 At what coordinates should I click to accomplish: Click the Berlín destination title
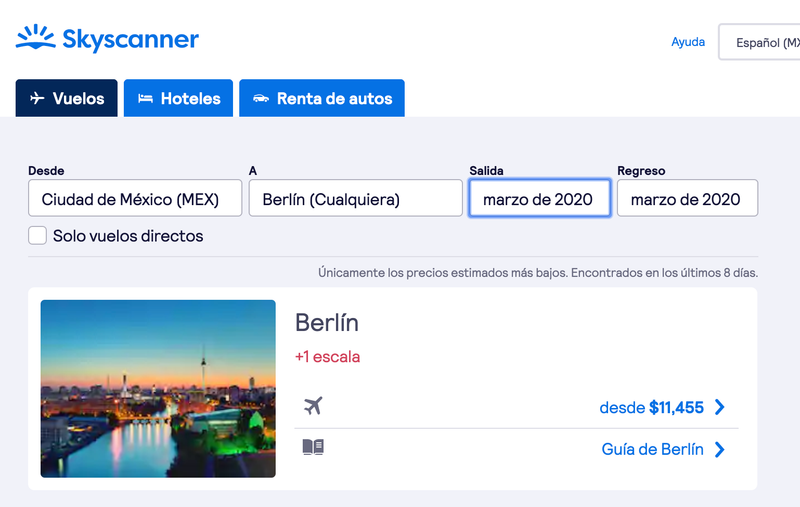[327, 323]
